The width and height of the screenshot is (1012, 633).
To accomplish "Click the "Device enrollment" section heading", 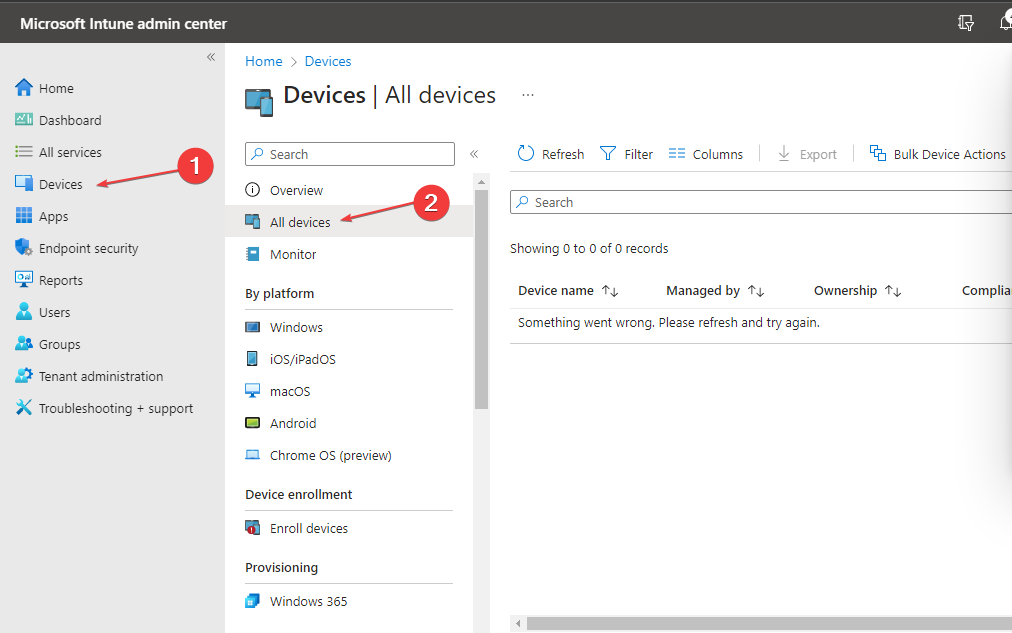I will tap(299, 494).
